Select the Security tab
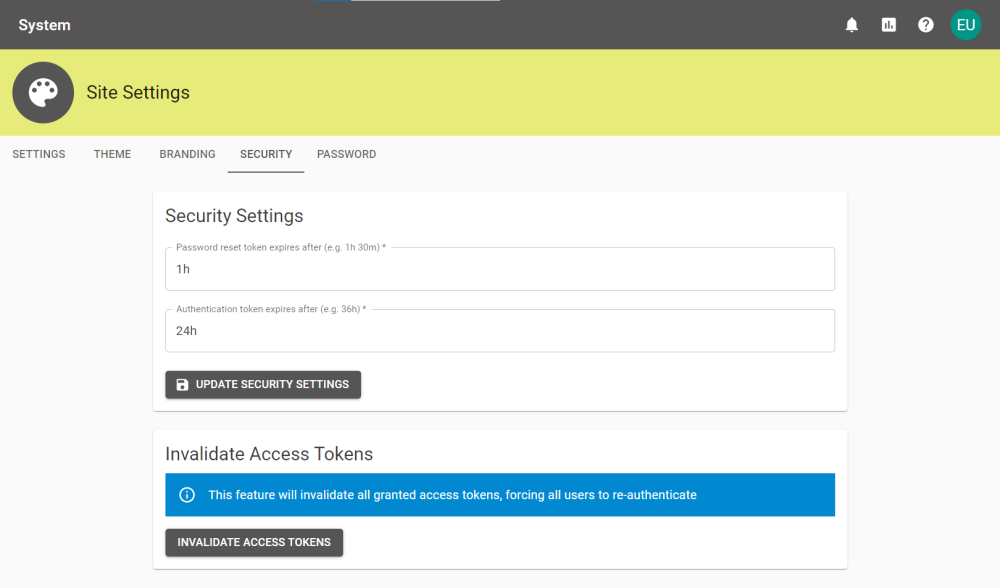1000x588 pixels. 266,154
